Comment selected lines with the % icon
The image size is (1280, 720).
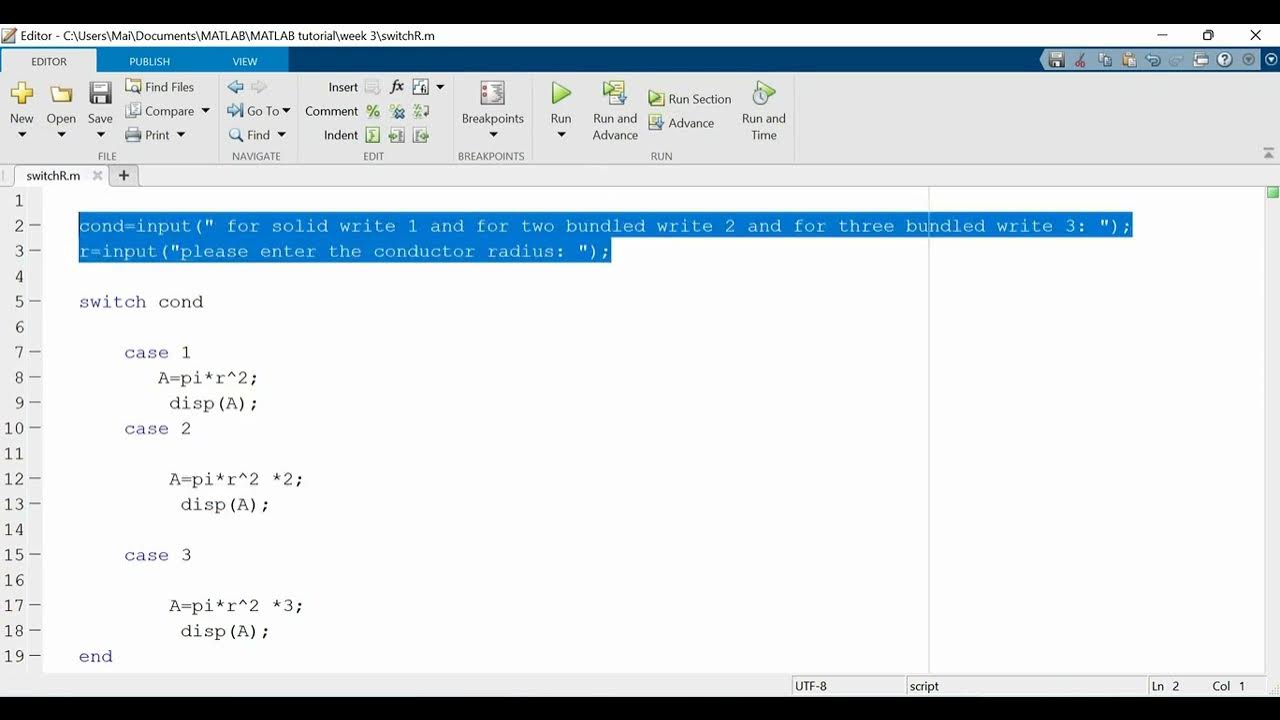coord(373,111)
